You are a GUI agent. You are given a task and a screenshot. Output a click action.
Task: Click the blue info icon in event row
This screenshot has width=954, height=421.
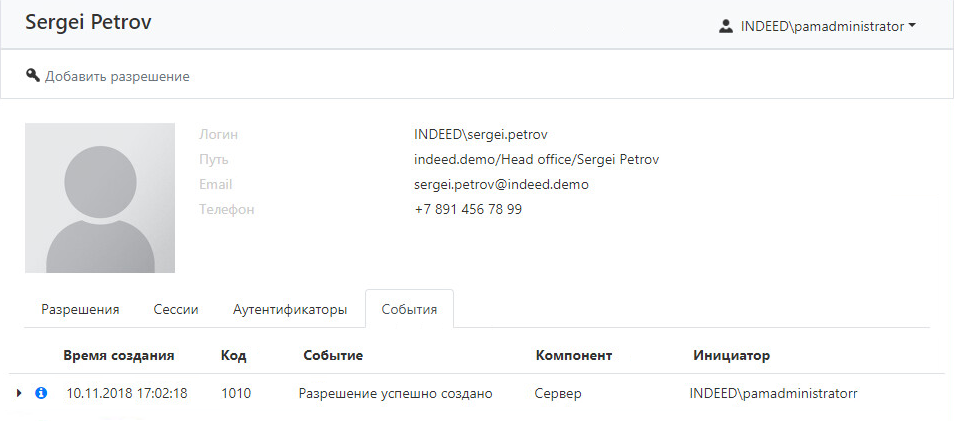pos(41,393)
